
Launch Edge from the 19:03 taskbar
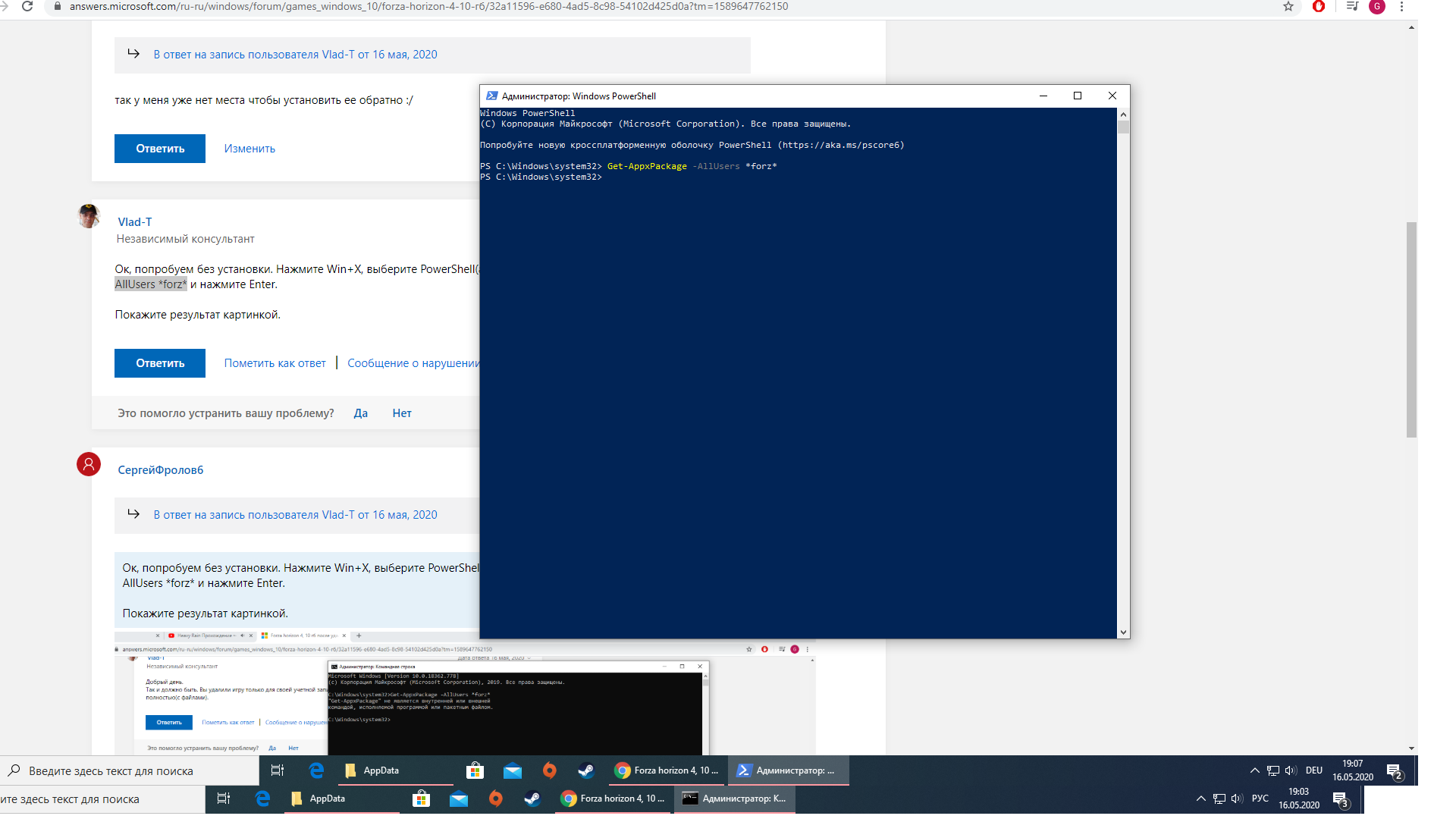tap(262, 799)
